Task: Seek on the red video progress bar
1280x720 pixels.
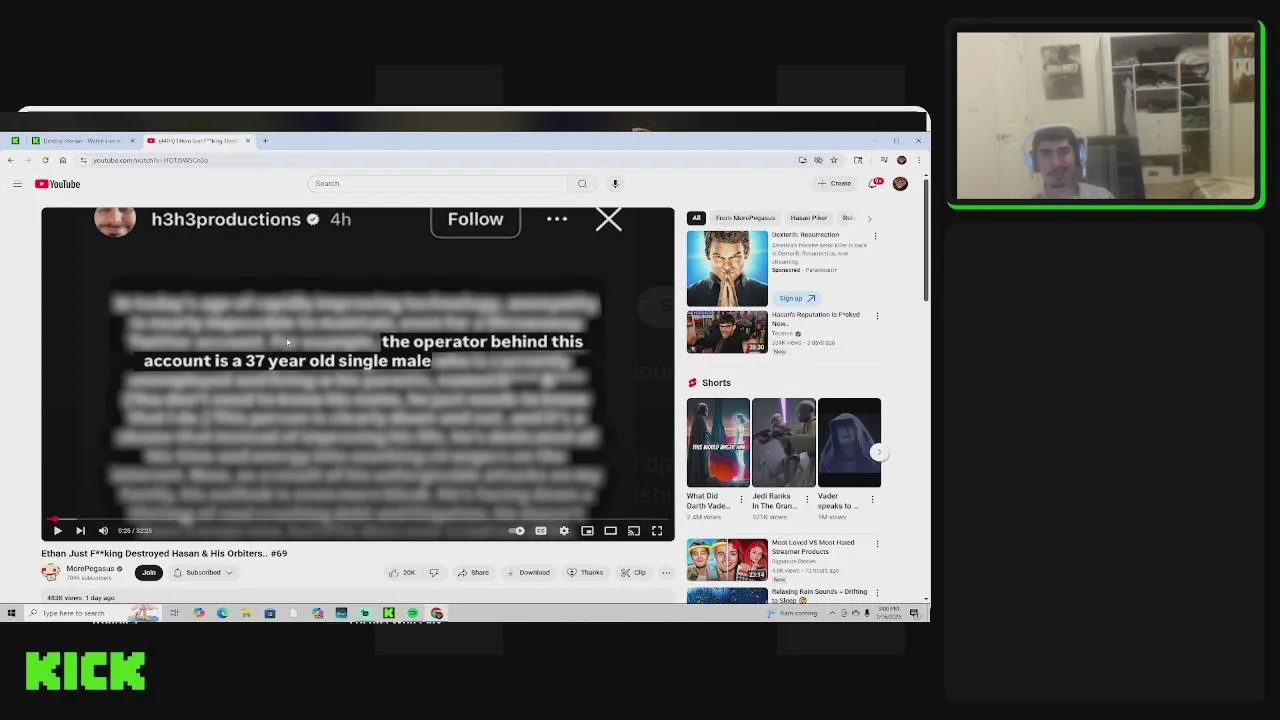Action: point(358,520)
